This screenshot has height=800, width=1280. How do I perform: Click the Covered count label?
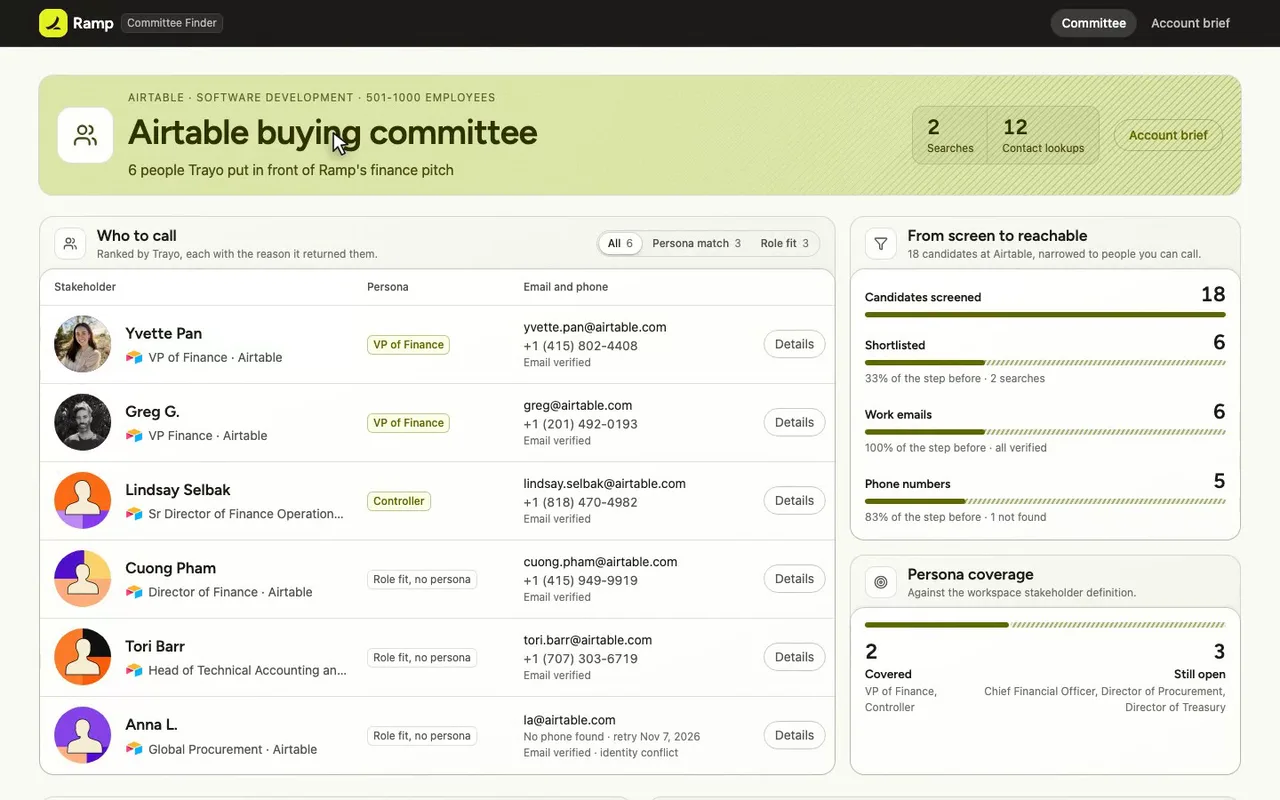tap(888, 674)
